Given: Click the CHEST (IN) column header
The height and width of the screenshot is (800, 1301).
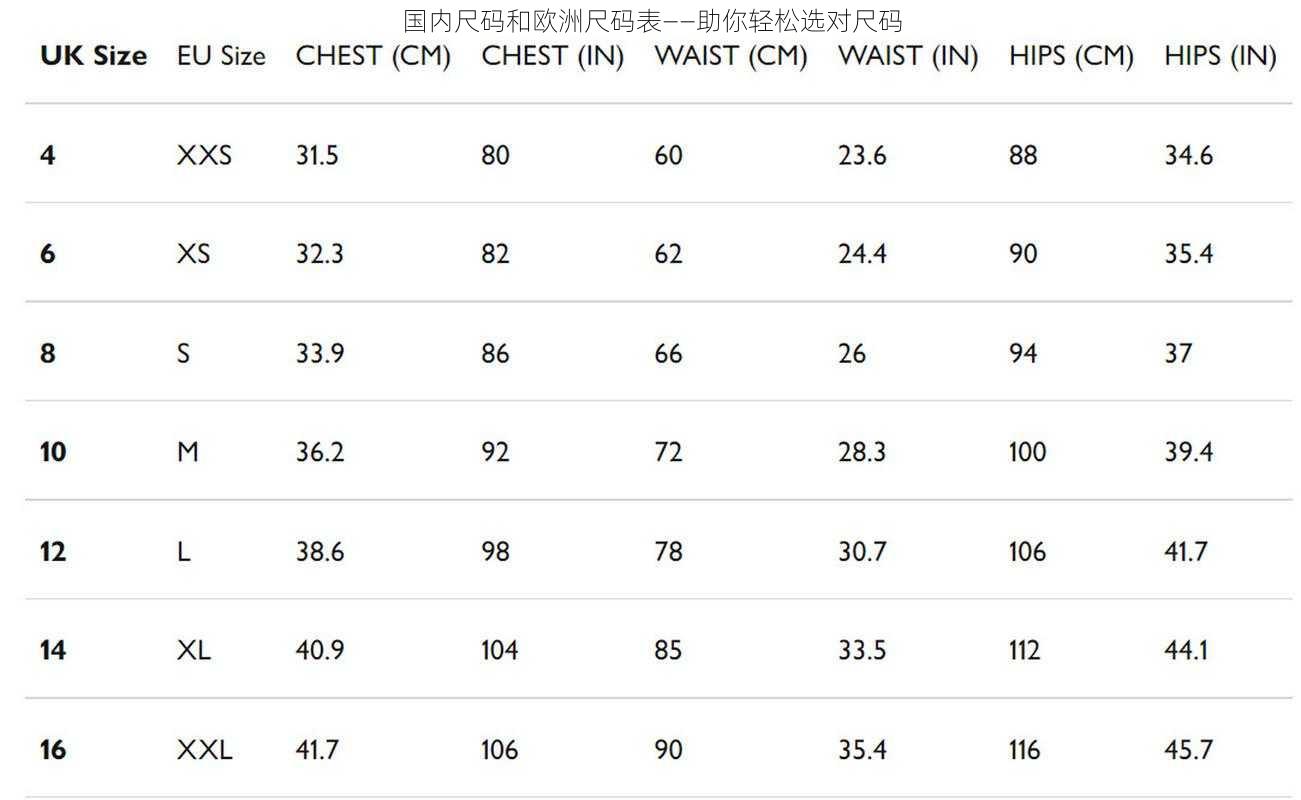Looking at the screenshot, I should [x=552, y=57].
